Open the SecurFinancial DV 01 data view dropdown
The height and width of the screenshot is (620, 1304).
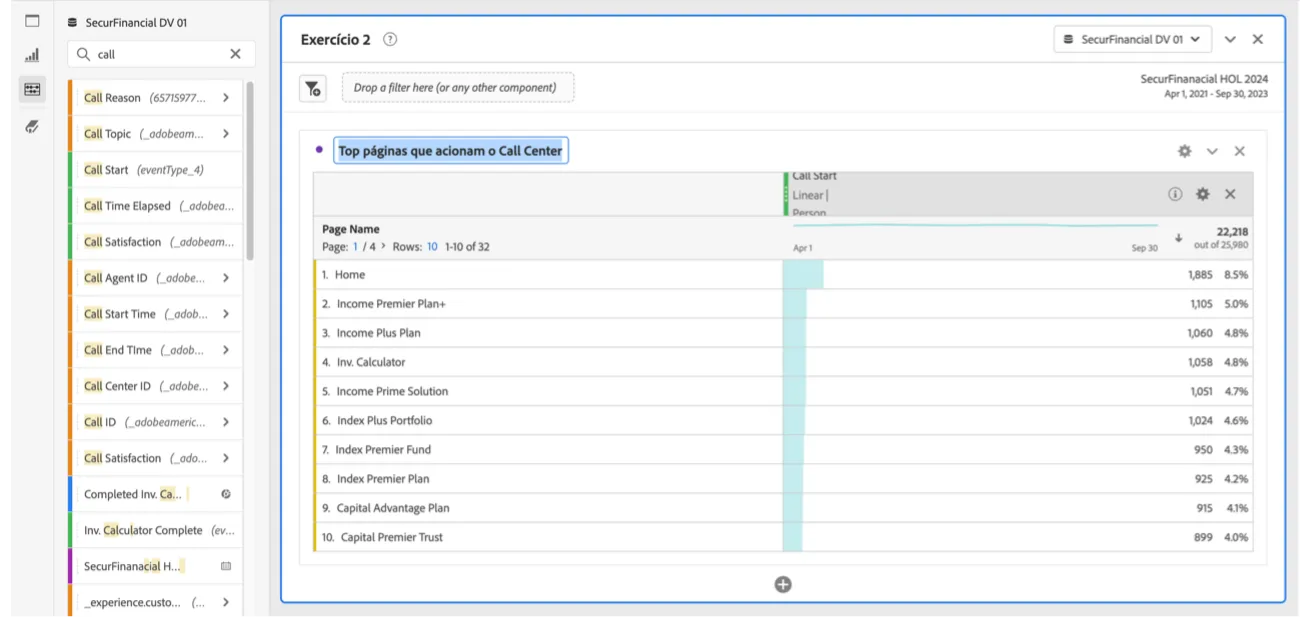1133,39
